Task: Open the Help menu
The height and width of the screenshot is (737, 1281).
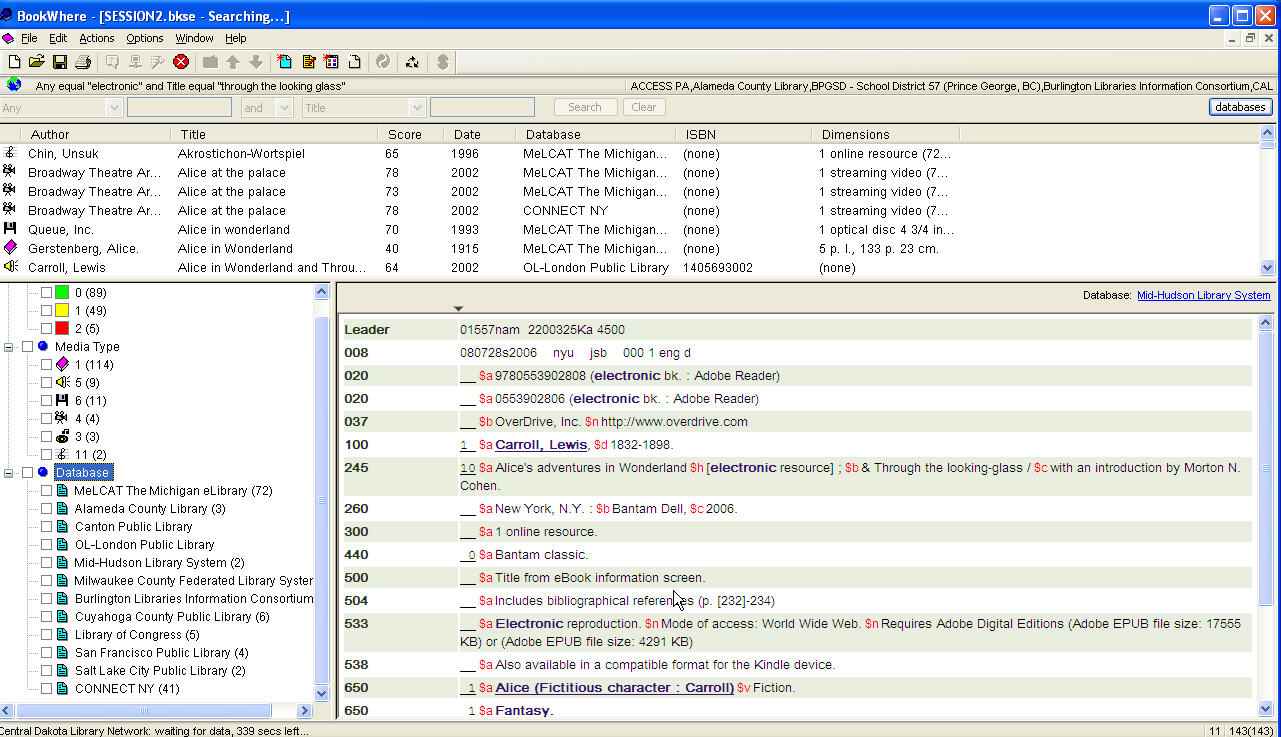Action: pyautogui.click(x=235, y=38)
